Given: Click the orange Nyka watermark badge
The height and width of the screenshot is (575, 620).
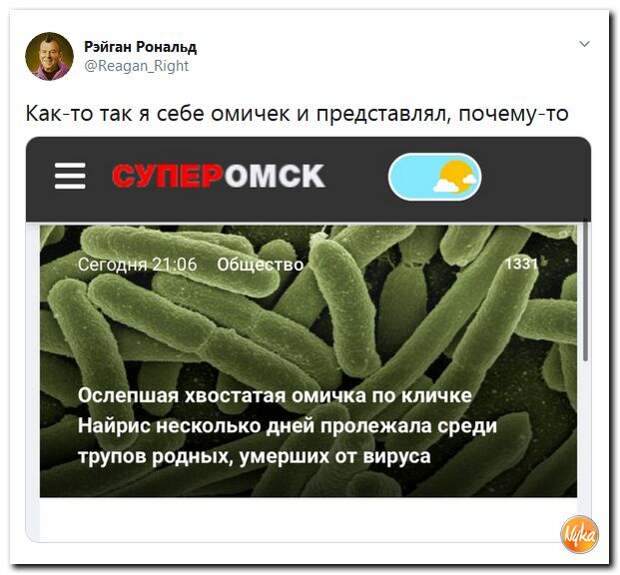Looking at the screenshot, I should 579,534.
